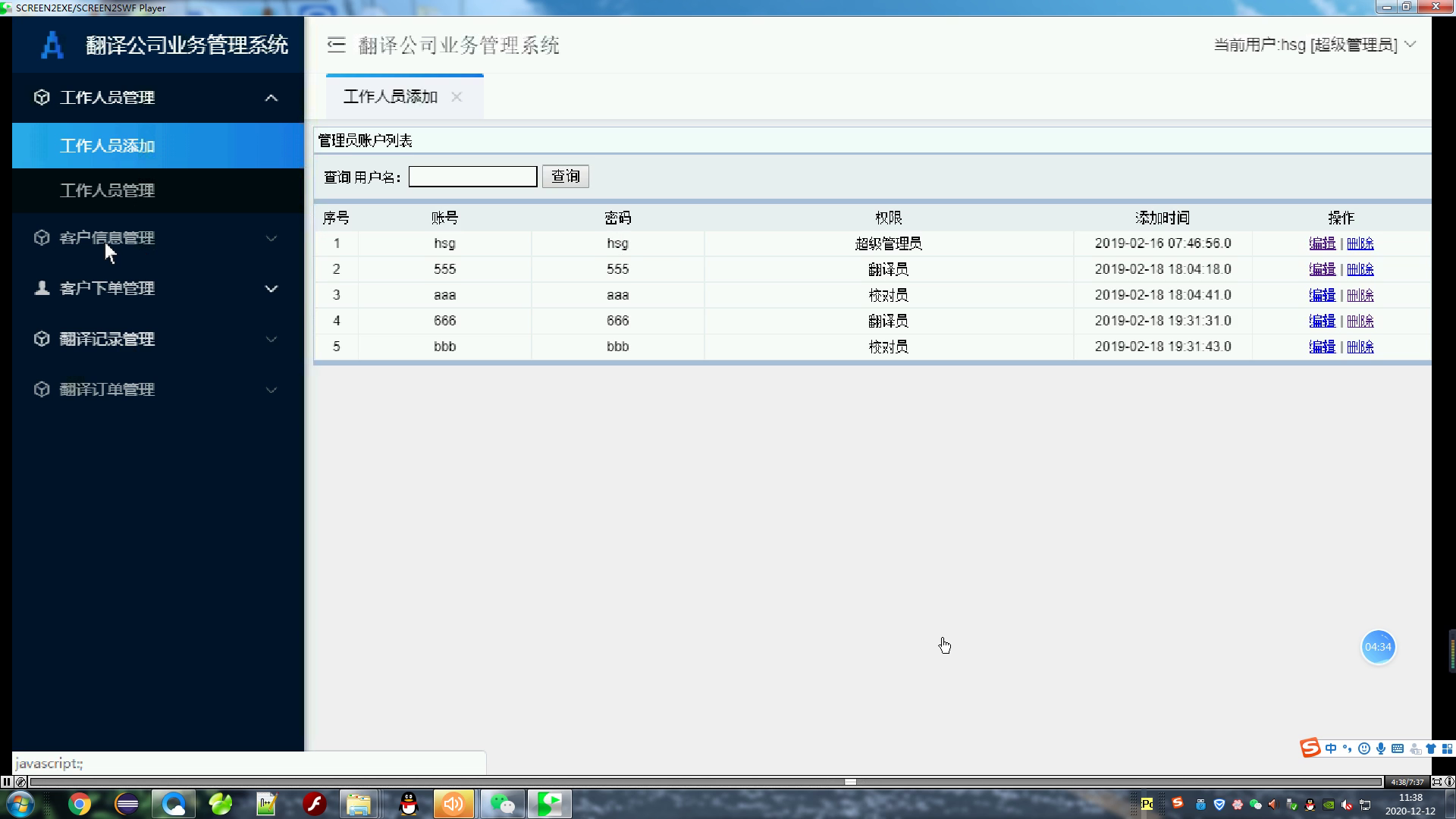Delete account 555 via 删除 link
The image size is (1456, 819).
tap(1360, 269)
